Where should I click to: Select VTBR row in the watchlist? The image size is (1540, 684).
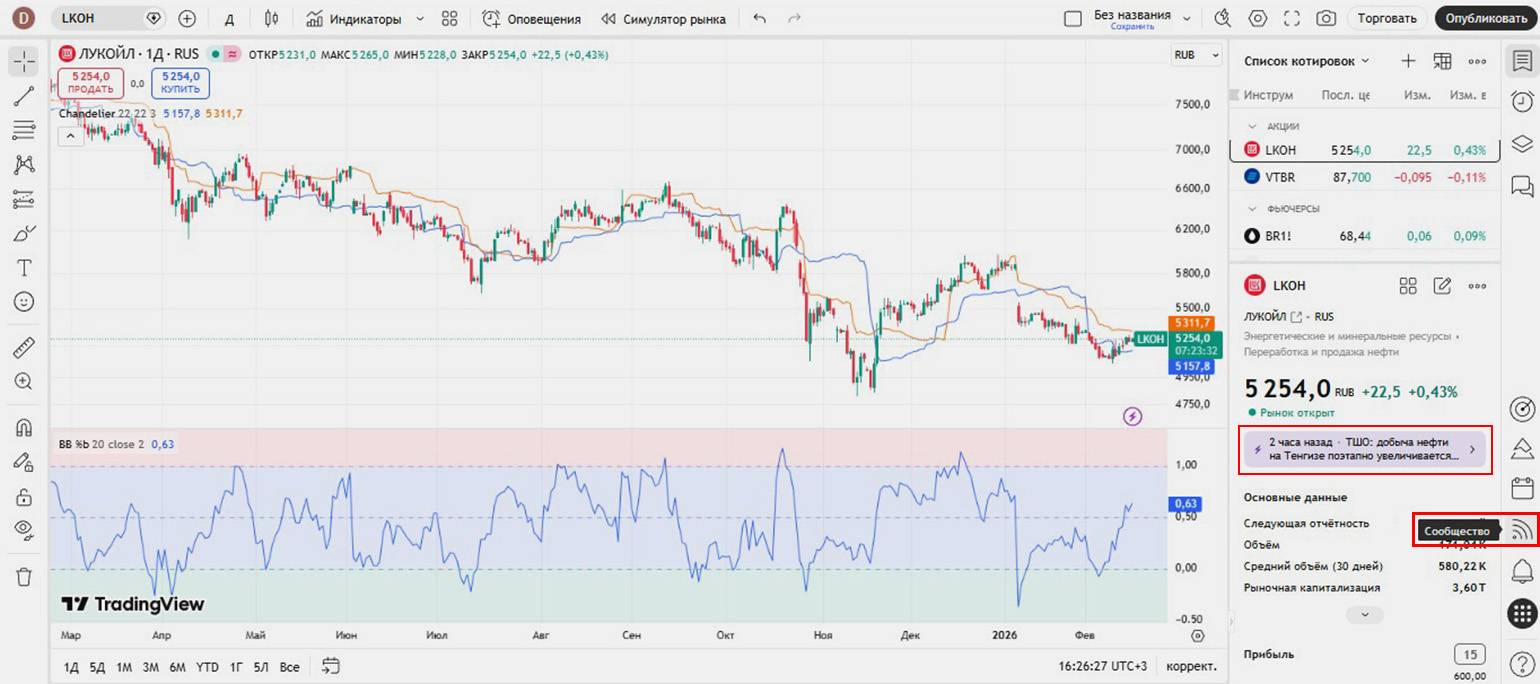click(x=1364, y=177)
